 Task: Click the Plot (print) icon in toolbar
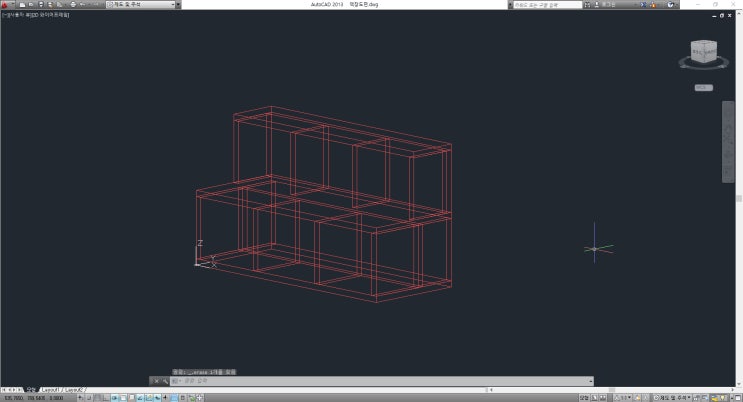[x=73, y=5]
